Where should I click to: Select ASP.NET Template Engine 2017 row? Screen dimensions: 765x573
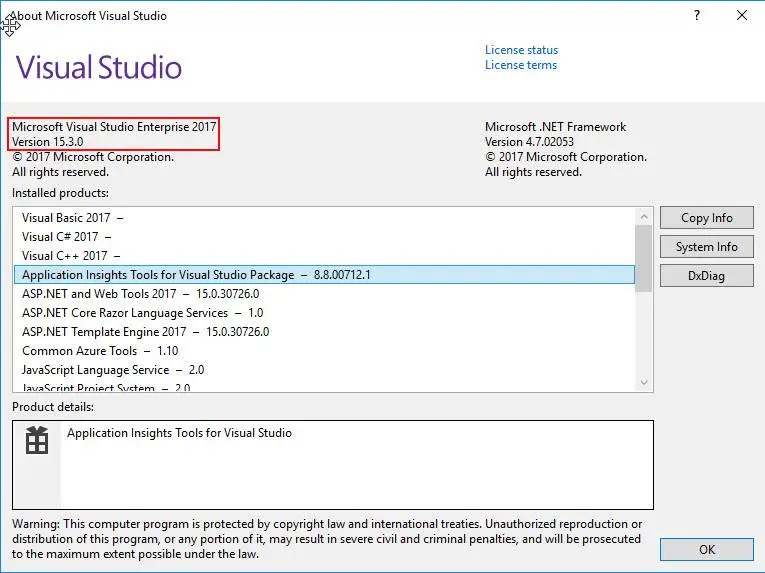[324, 332]
